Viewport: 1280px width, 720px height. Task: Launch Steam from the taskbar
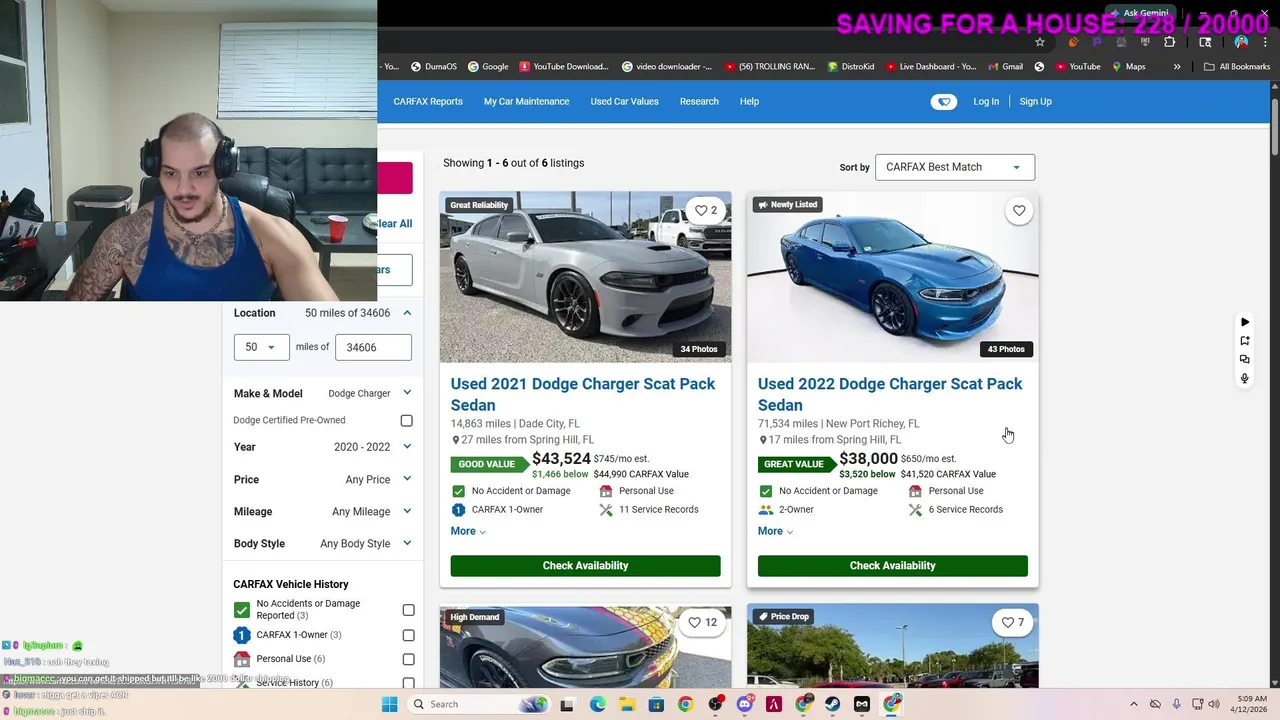coord(832,704)
